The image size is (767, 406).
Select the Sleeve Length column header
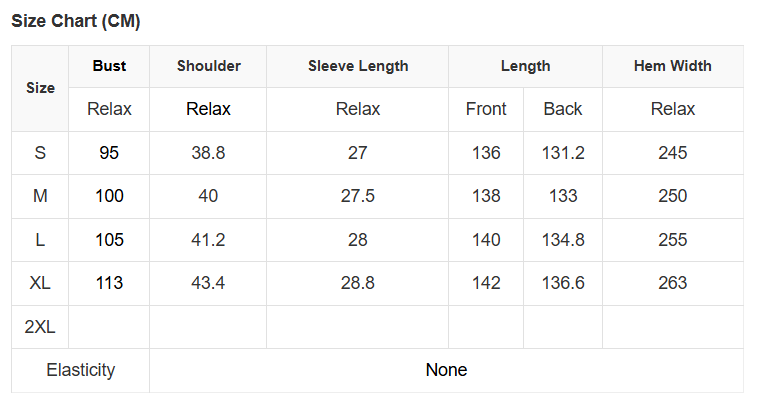pyautogui.click(x=358, y=66)
